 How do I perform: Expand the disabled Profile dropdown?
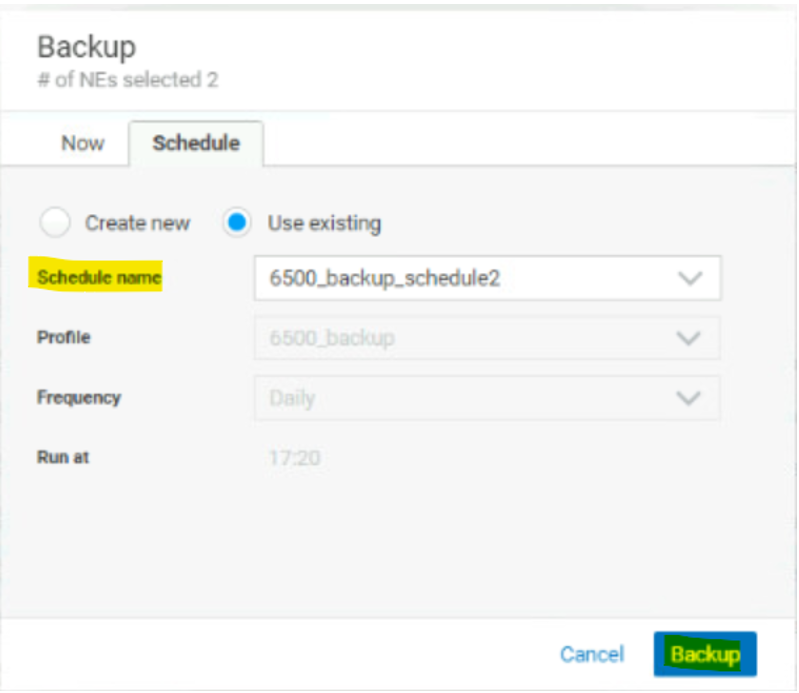click(x=487, y=338)
